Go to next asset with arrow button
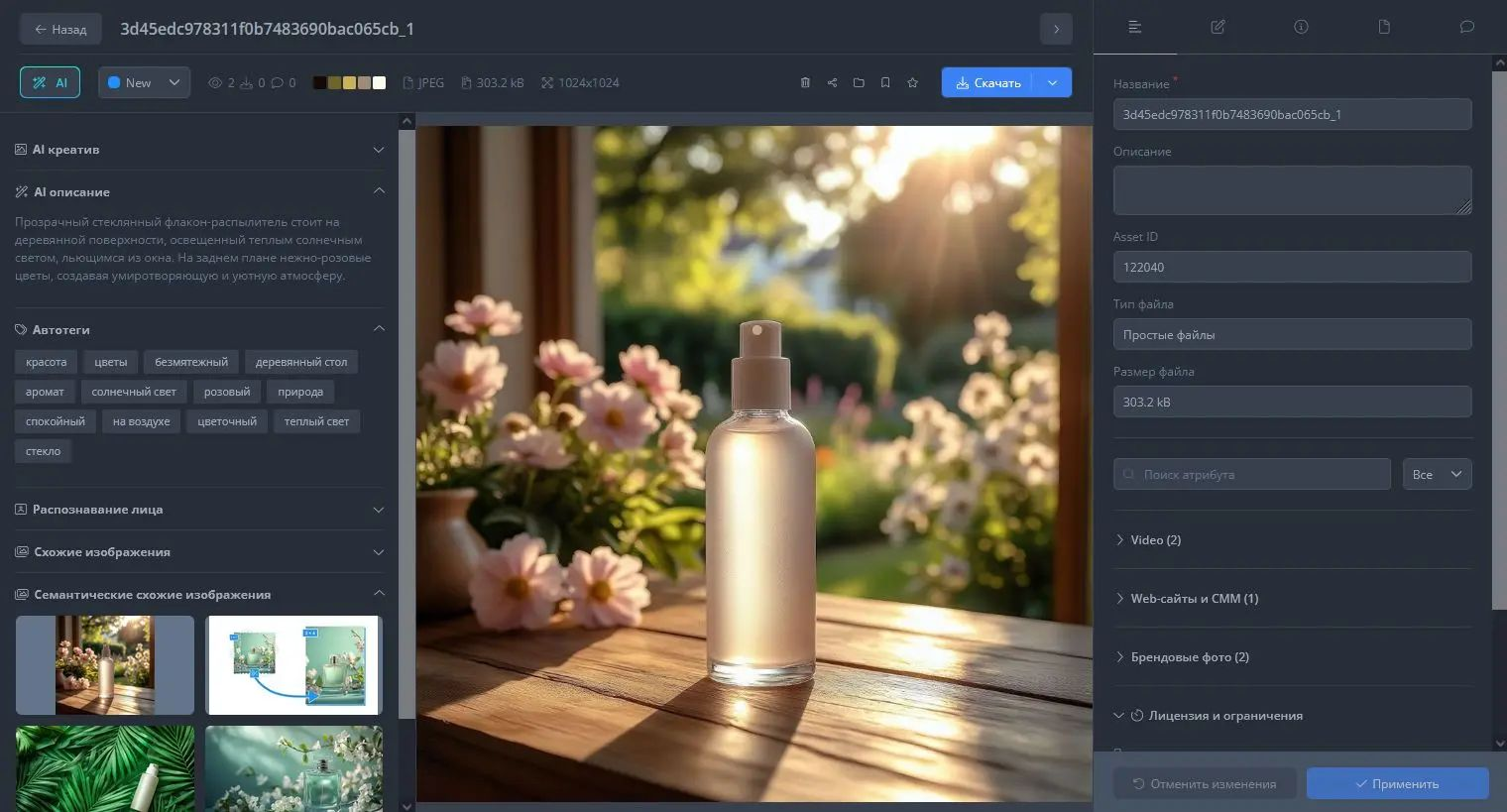This screenshot has height=812, width=1507. pos(1056,29)
